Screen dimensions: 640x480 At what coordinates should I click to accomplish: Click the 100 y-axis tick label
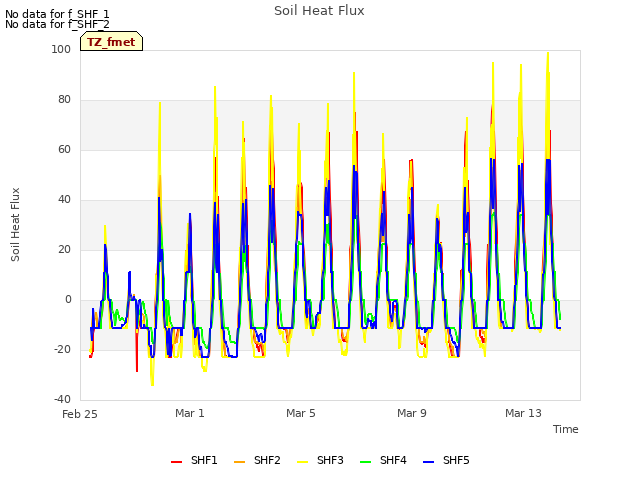click(61, 49)
